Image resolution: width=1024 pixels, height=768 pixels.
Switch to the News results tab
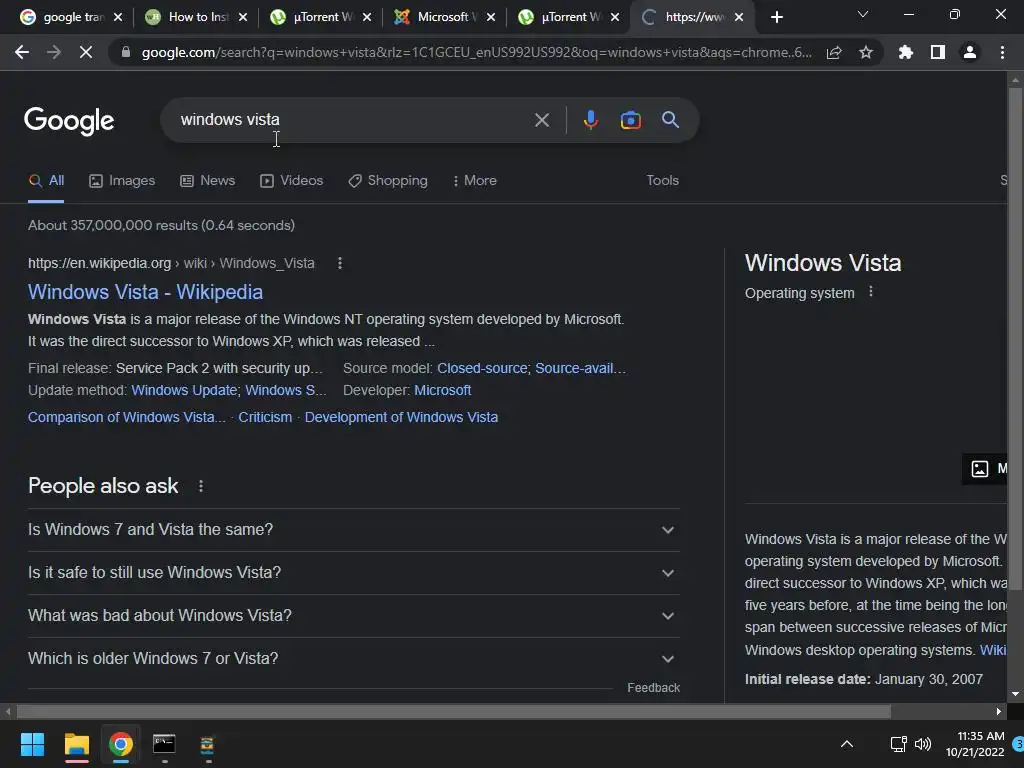click(208, 181)
